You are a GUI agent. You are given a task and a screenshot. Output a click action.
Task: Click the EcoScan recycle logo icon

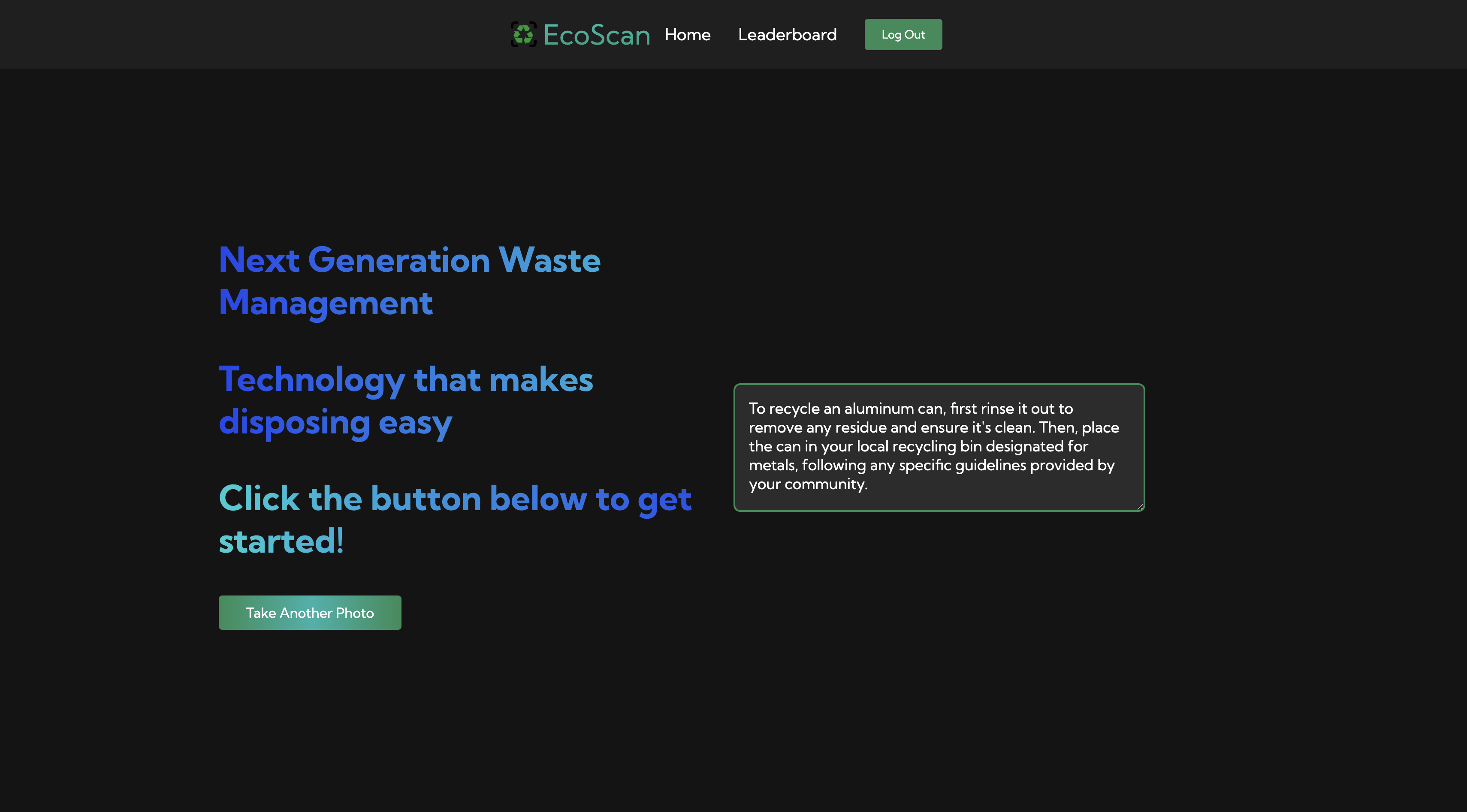tap(523, 35)
